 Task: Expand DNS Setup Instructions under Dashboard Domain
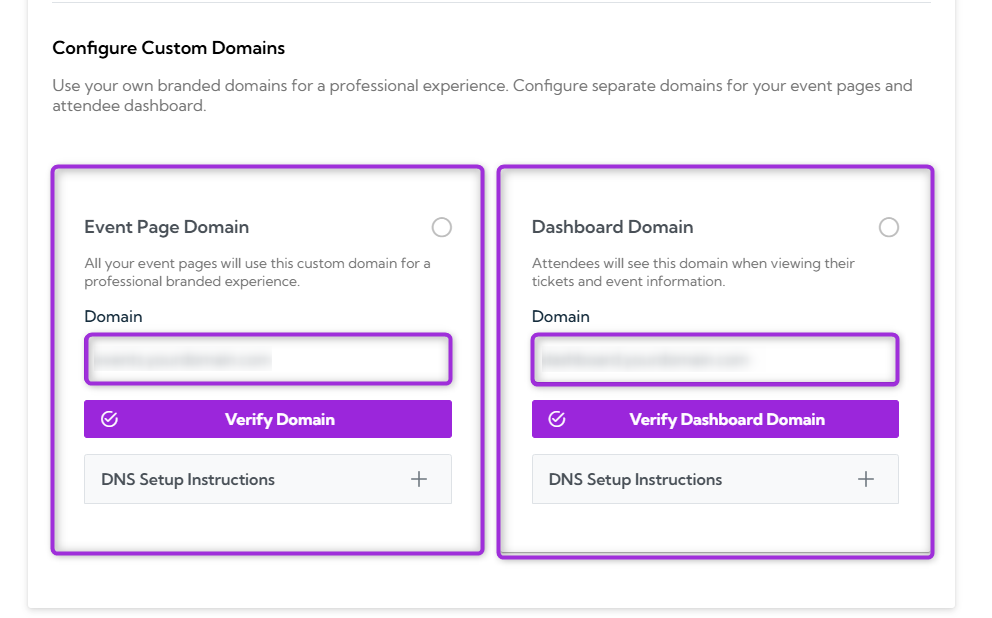click(x=715, y=479)
